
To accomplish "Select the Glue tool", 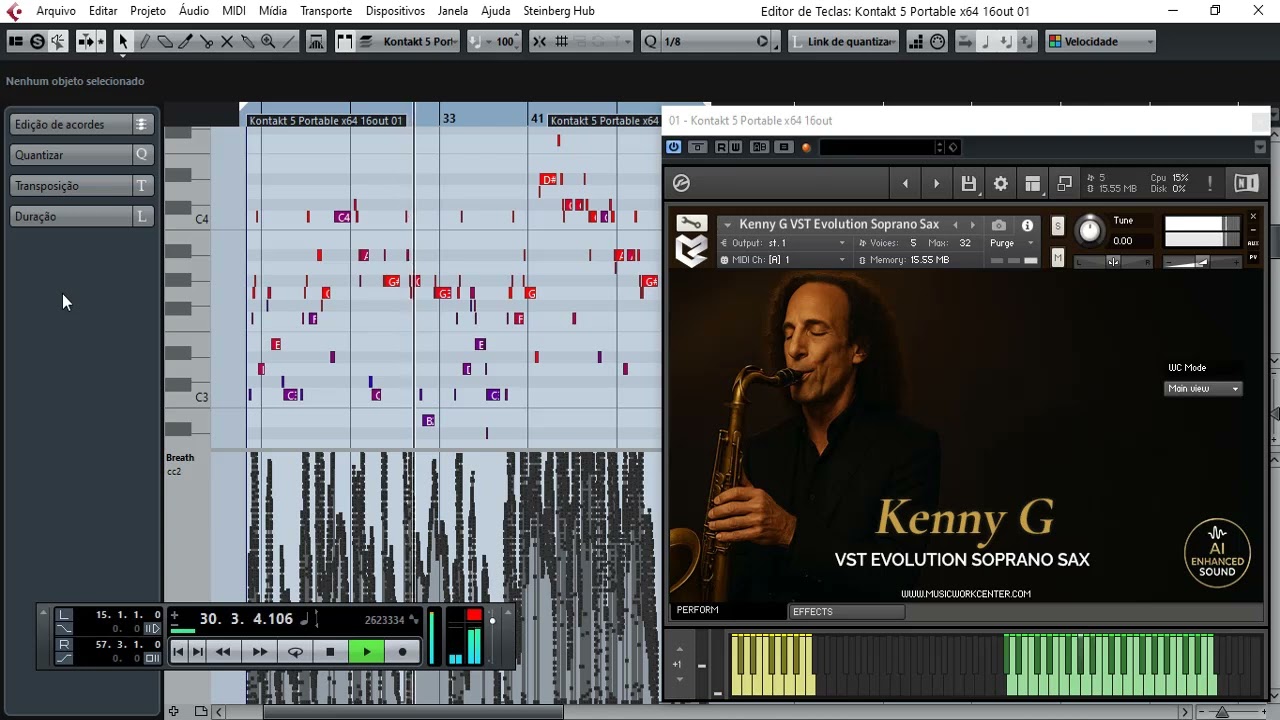I will 247,41.
